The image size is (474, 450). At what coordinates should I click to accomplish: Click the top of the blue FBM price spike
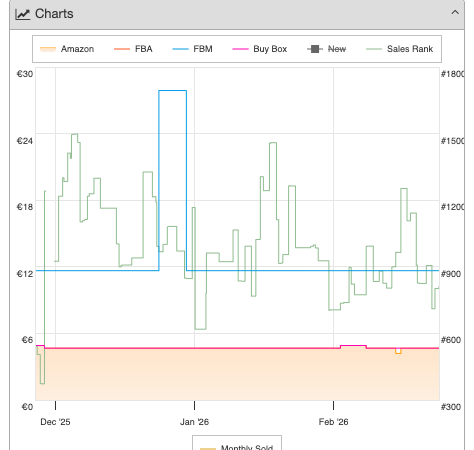pyautogui.click(x=172, y=90)
